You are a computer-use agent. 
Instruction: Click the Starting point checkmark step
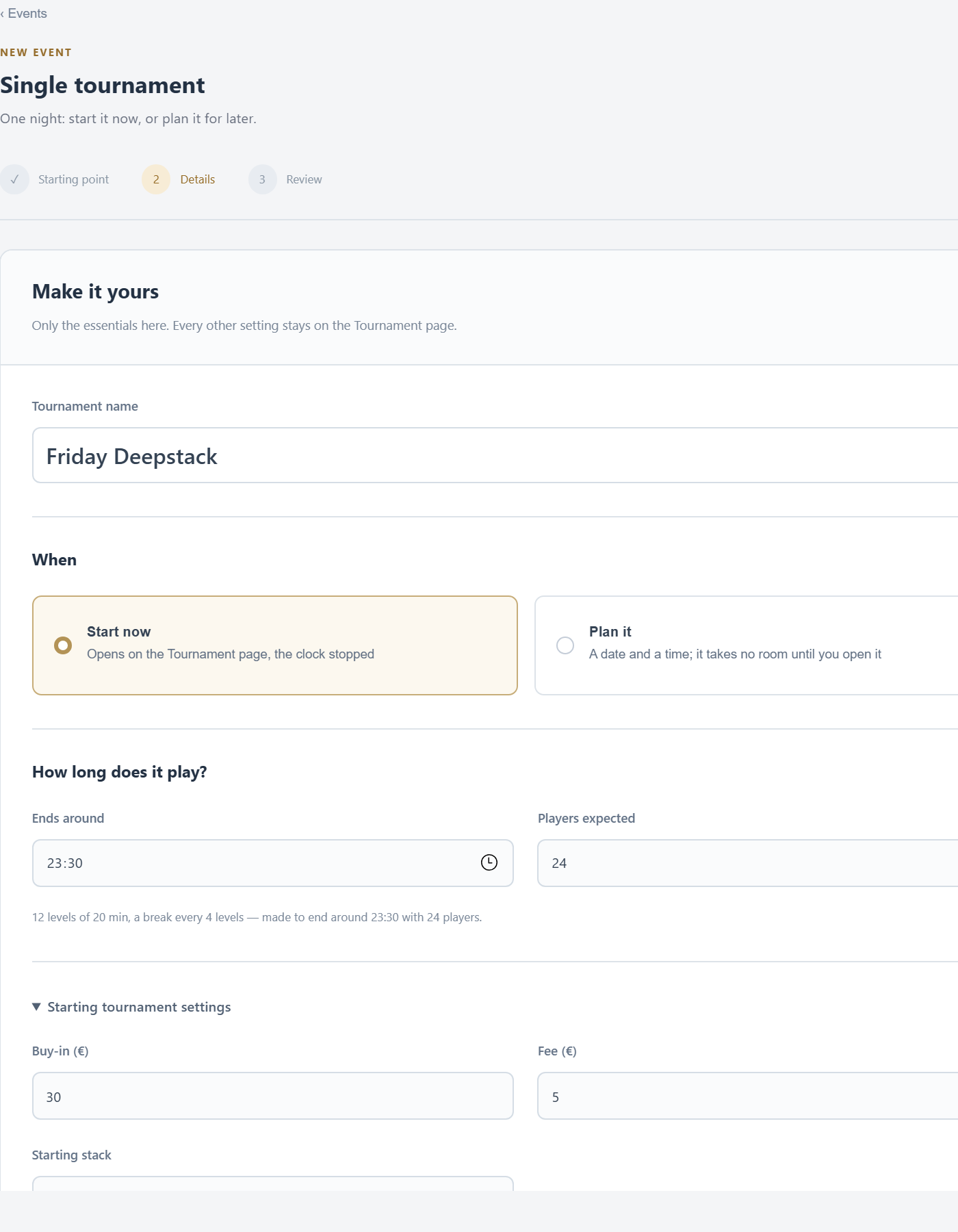[15, 179]
